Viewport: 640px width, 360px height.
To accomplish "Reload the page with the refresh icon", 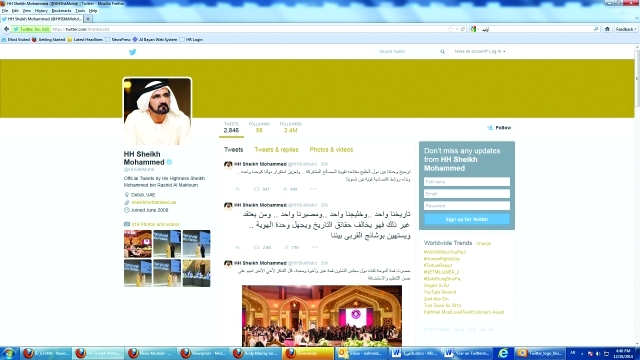I will click(463, 29).
